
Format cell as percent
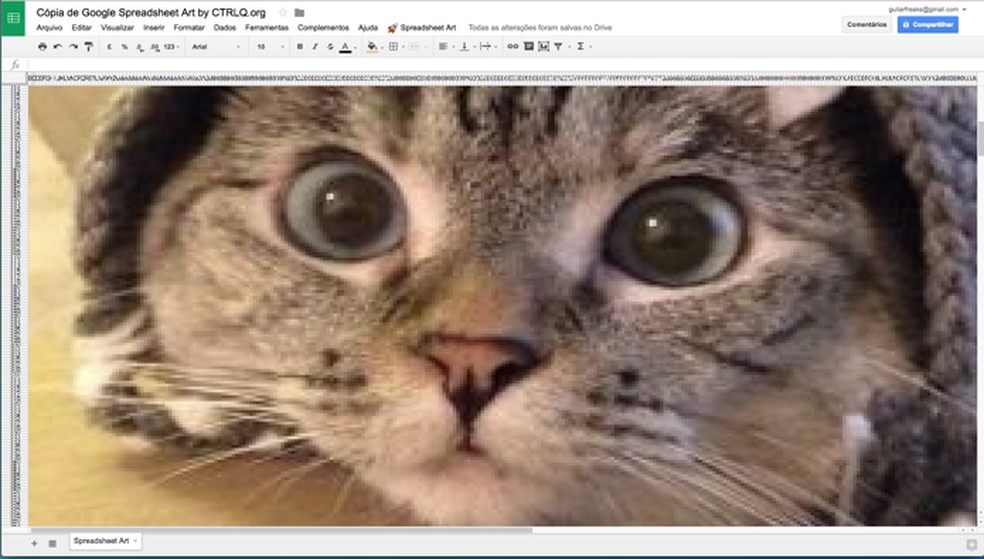tap(124, 46)
